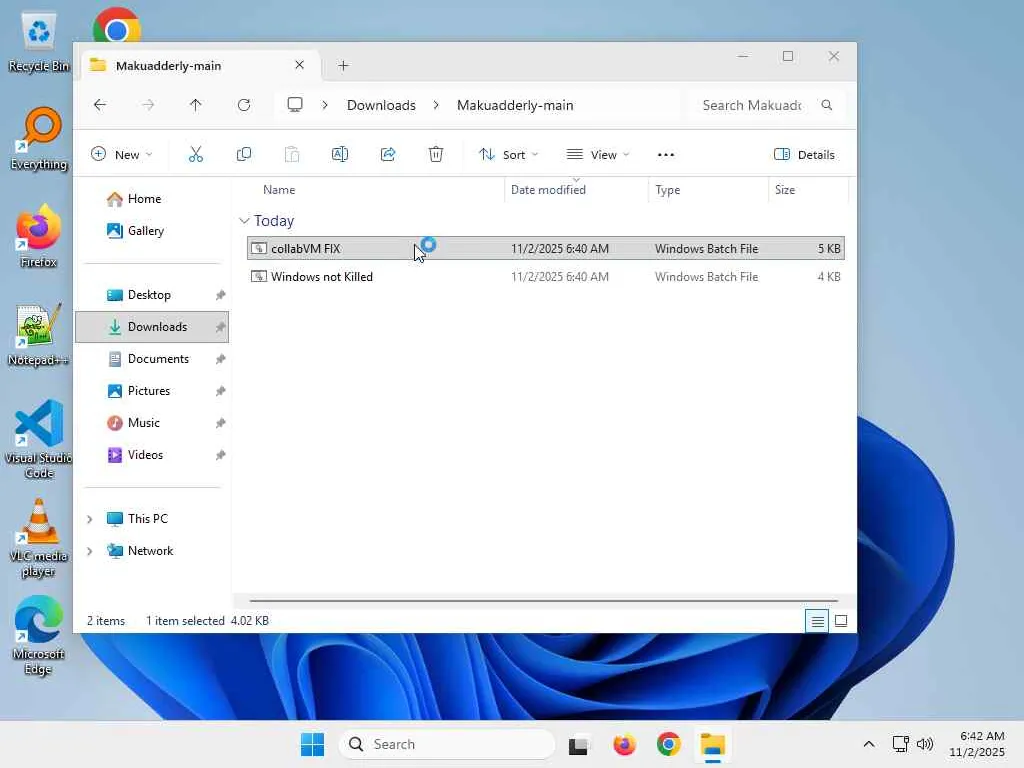Sort by Size column header
The width and height of the screenshot is (1024, 768).
pos(808,189)
